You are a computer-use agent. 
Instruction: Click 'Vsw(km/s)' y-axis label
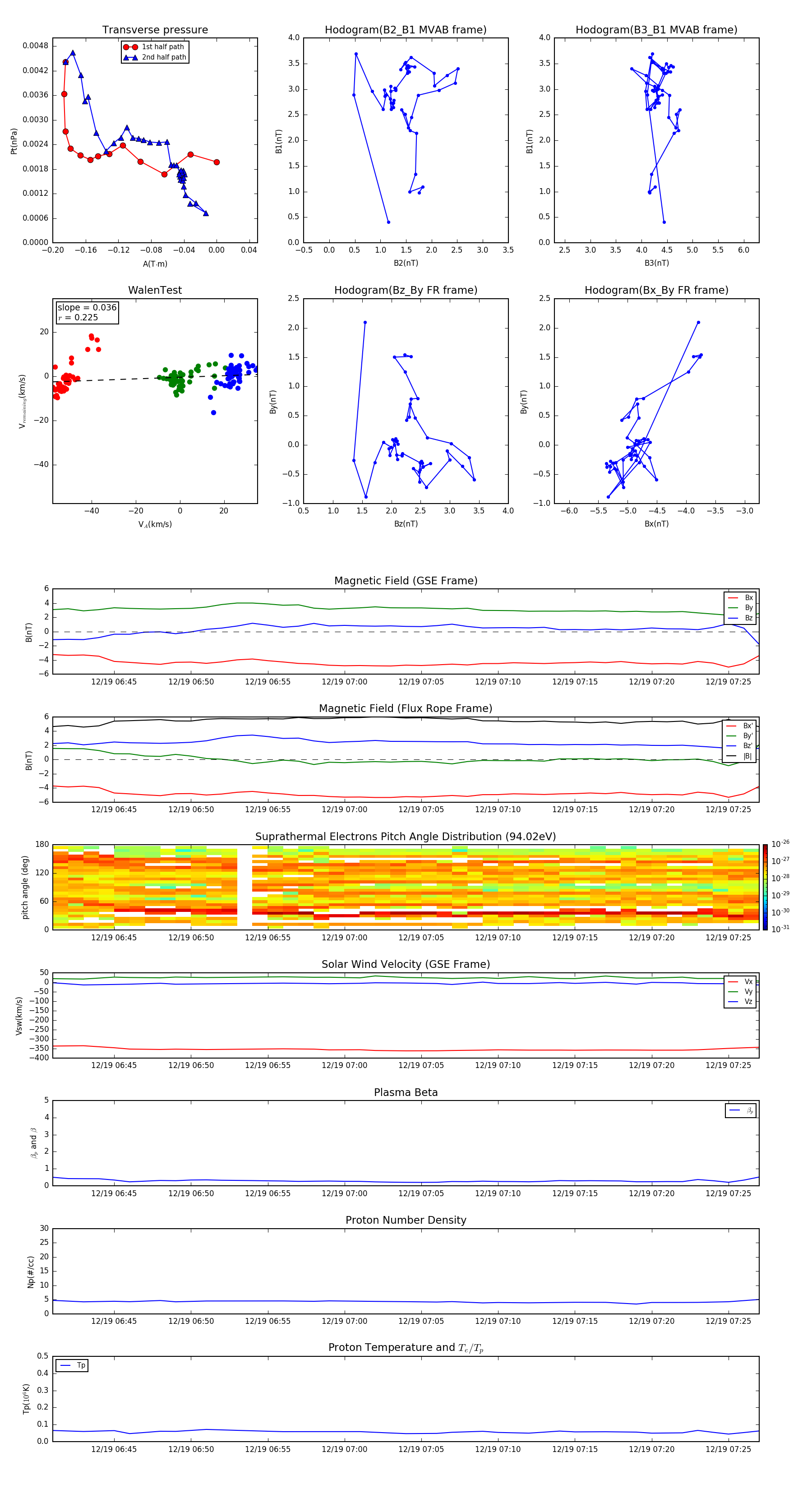19,1015
